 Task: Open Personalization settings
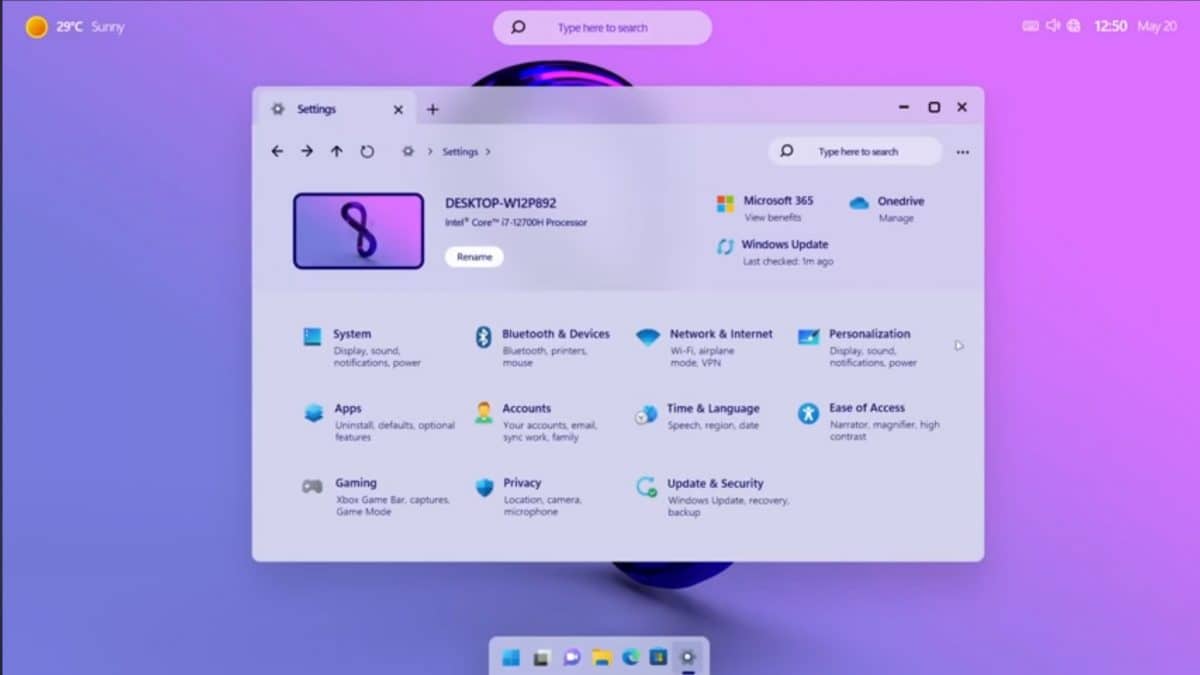[871, 334]
